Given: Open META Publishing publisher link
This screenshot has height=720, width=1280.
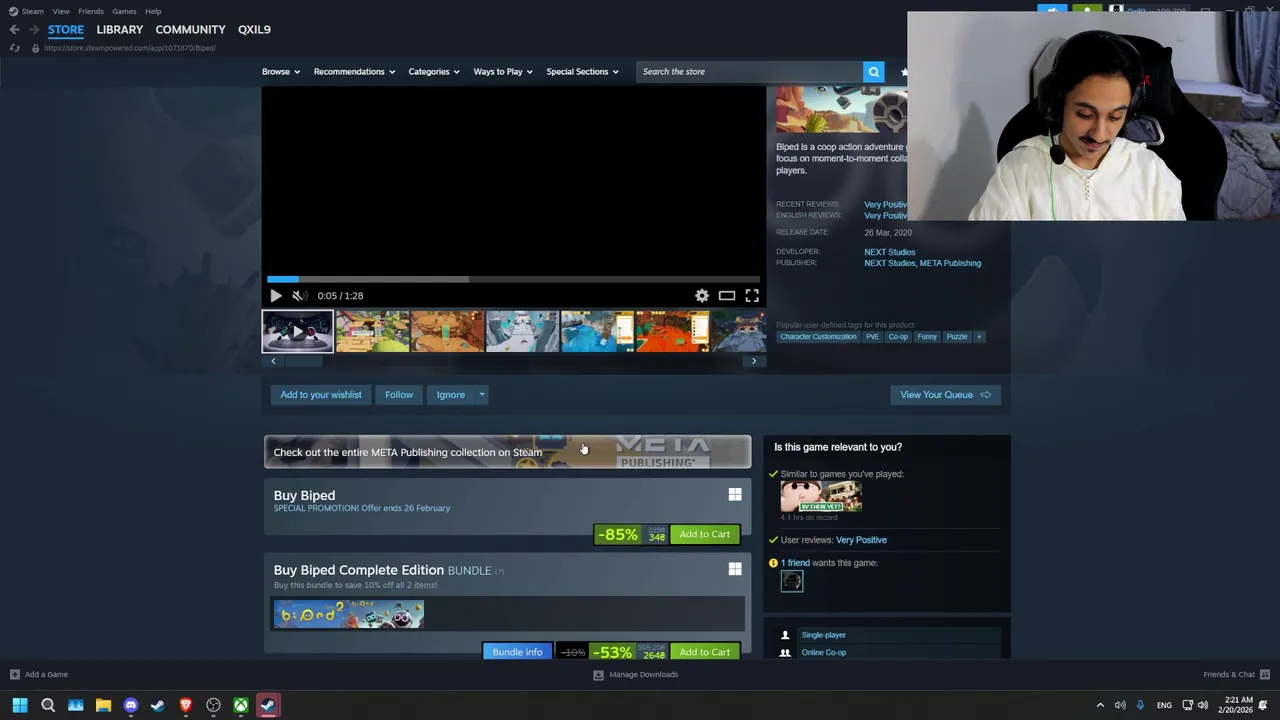Looking at the screenshot, I should tap(950, 263).
